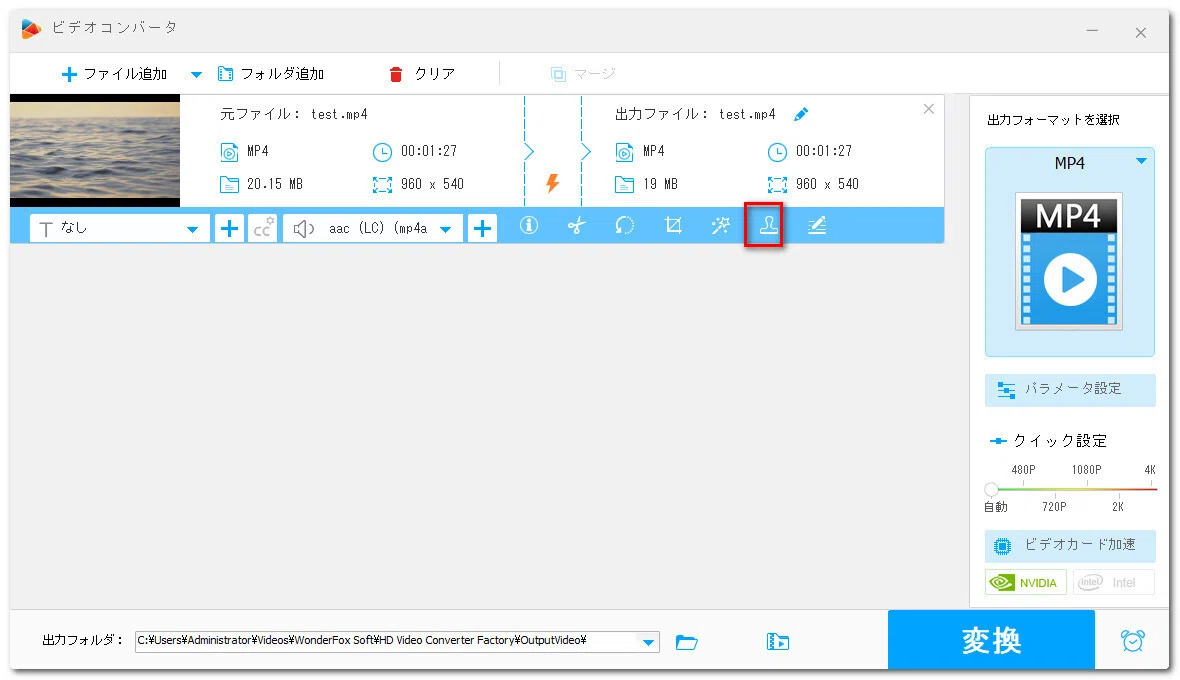Click the ビデオカード加速 button
The width and height of the screenshot is (1180, 680).
click(1069, 545)
